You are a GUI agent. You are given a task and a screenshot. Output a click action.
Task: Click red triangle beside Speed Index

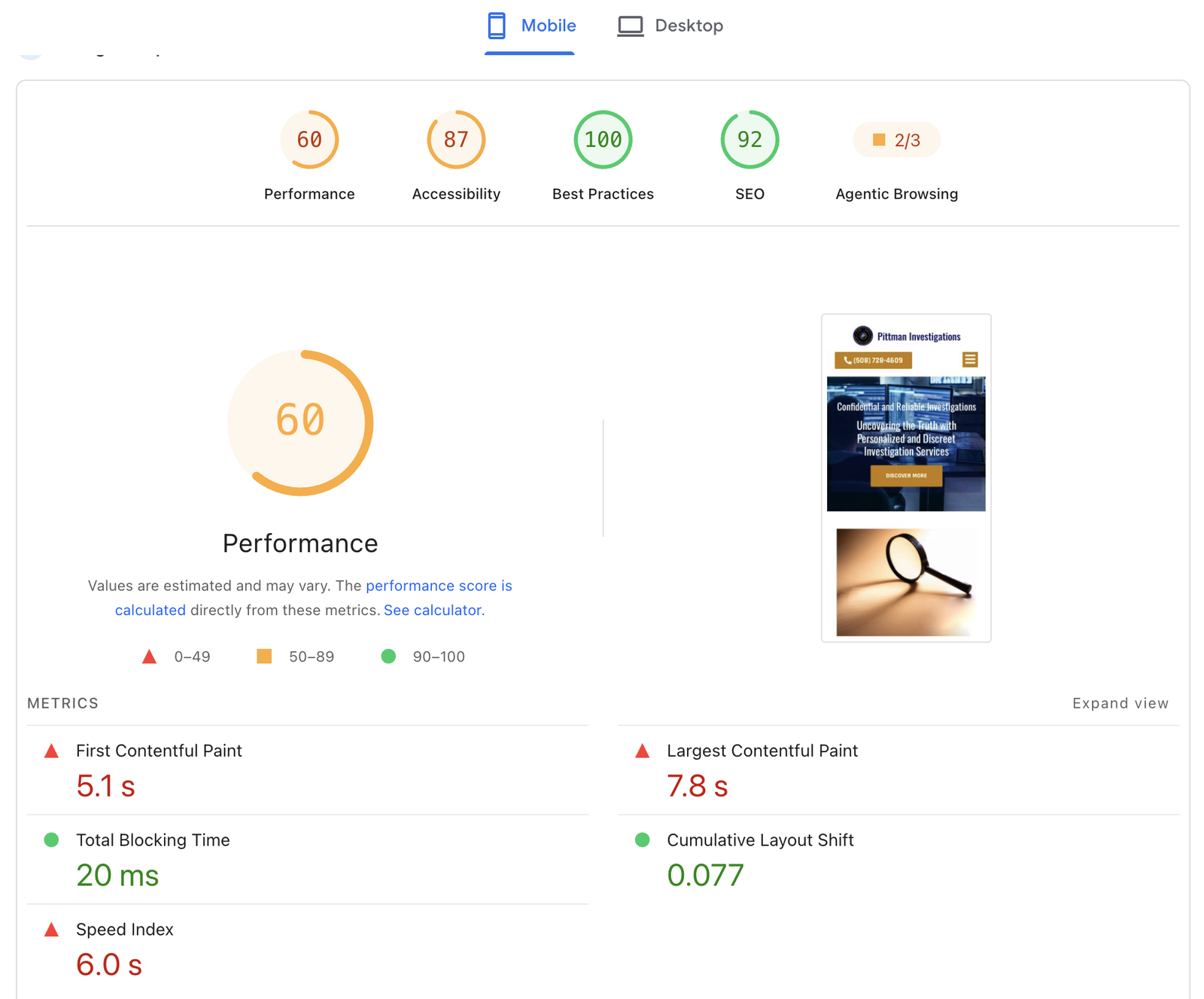[51, 929]
